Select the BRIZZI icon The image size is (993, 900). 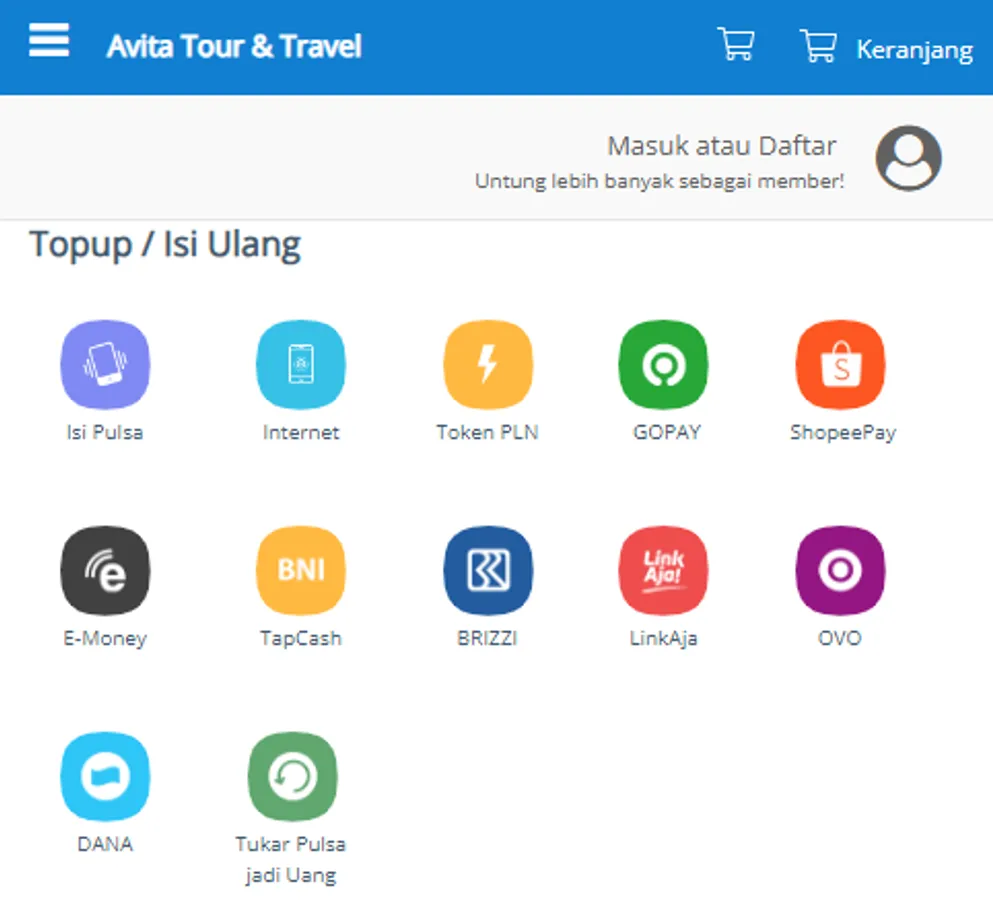coord(488,570)
